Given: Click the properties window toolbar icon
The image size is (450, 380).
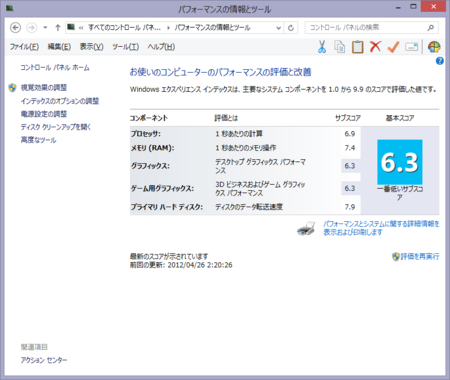Looking at the screenshot, I should coord(412,47).
